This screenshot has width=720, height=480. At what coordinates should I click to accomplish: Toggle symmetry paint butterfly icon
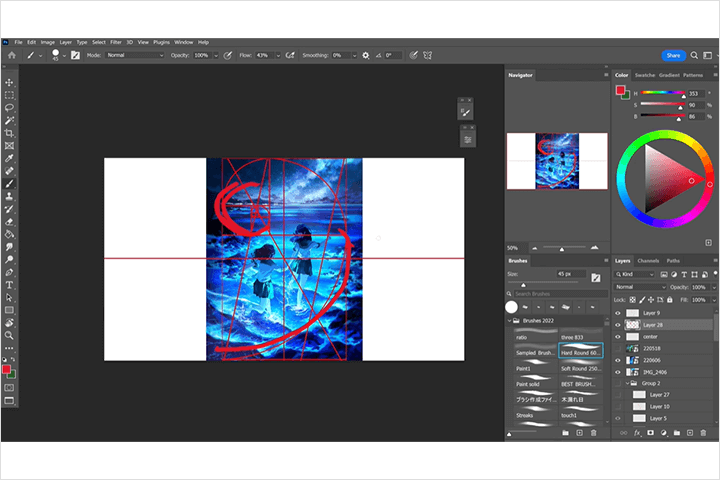click(x=428, y=55)
